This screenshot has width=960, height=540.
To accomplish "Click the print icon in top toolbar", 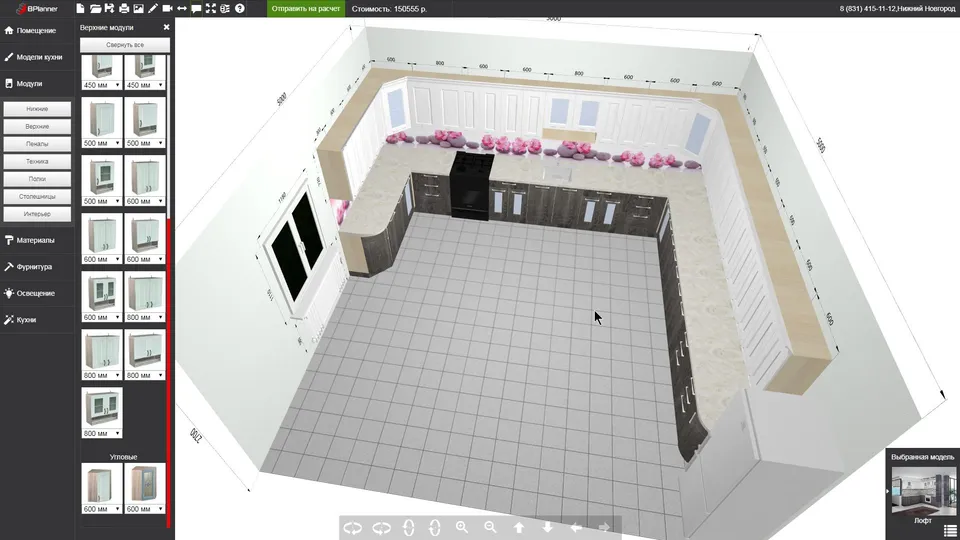I will click(x=124, y=9).
